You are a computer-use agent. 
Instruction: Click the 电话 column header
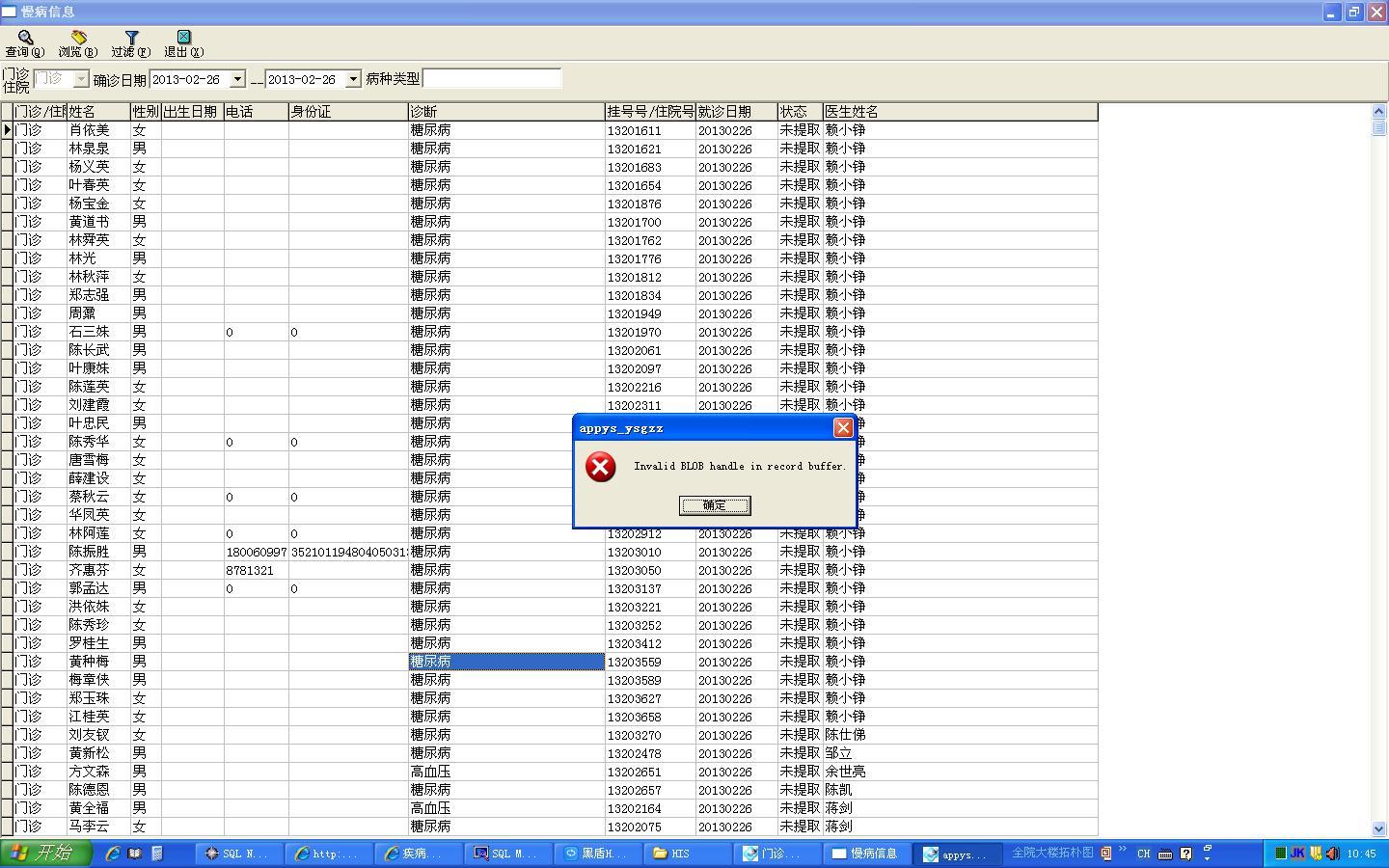256,112
